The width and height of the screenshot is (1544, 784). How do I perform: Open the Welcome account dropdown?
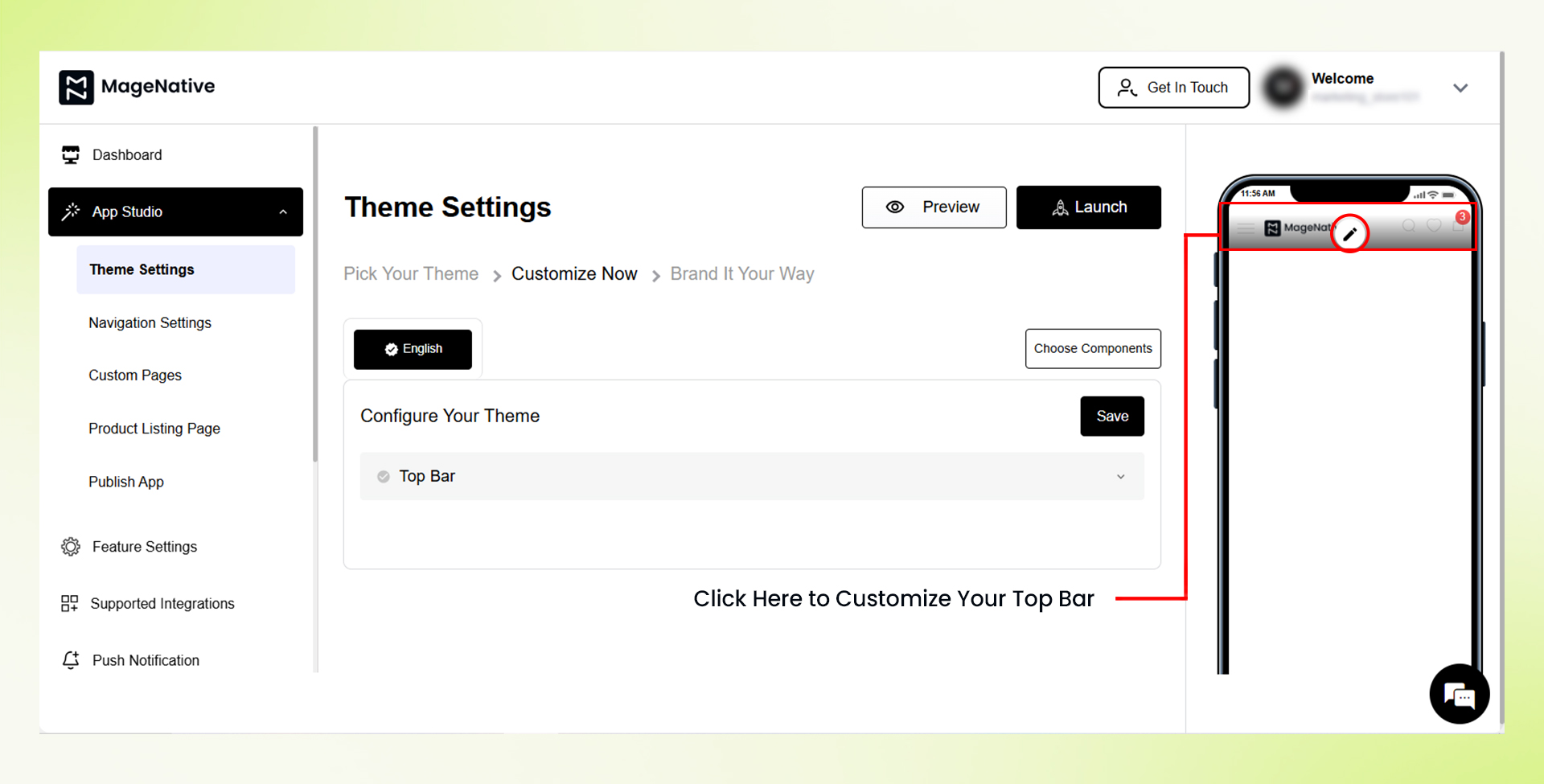tap(1461, 88)
